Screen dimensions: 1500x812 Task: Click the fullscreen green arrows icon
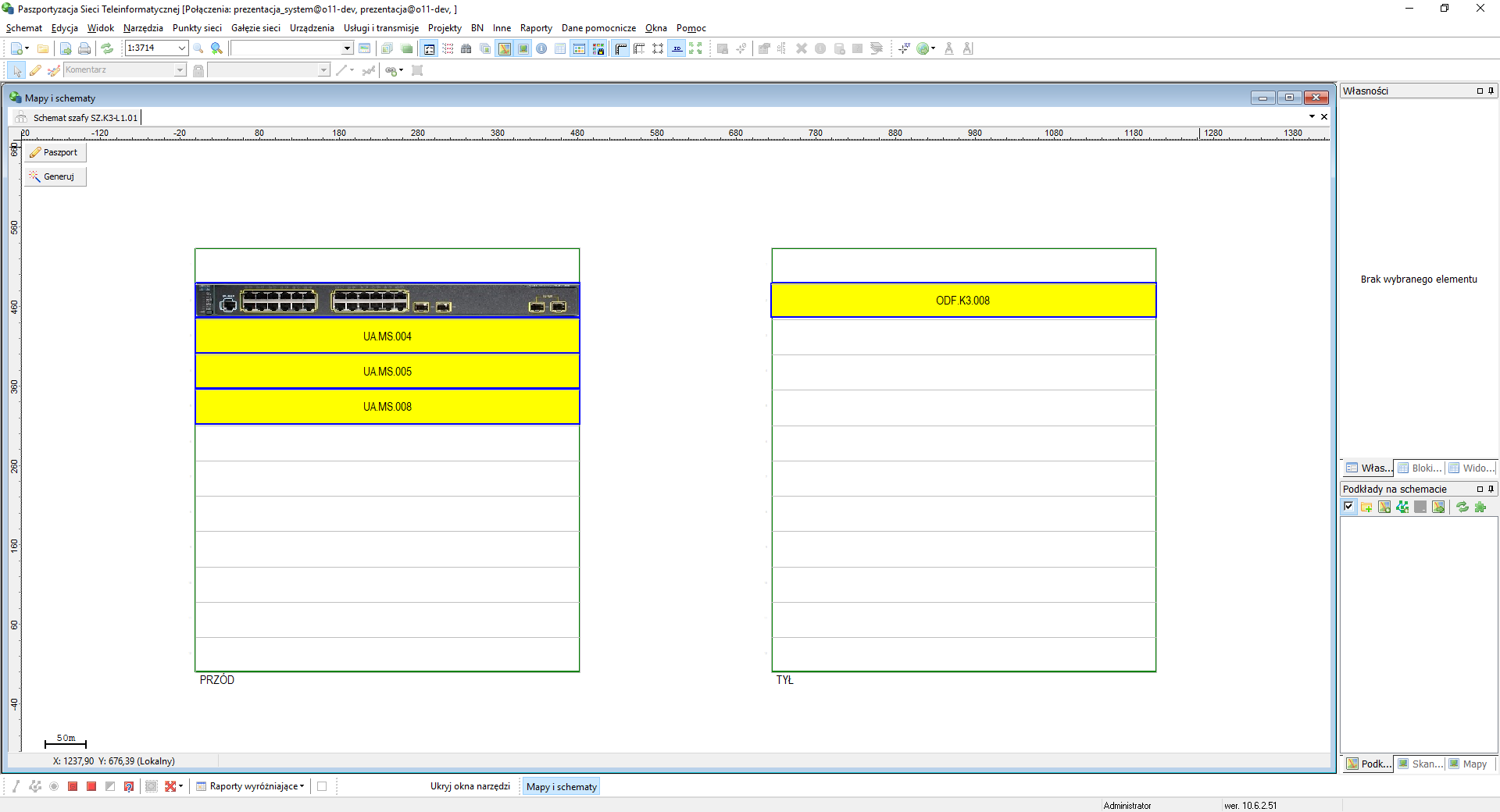(695, 48)
